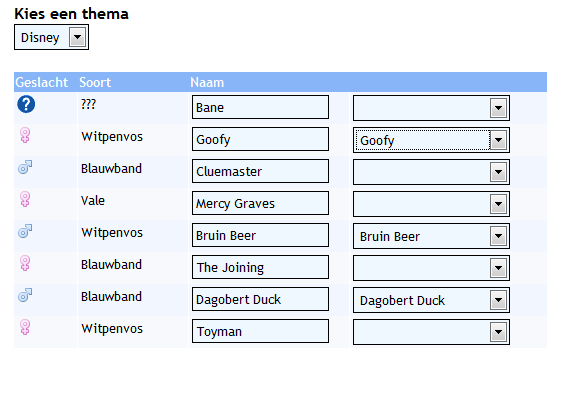Viewport: 570px width, 400px height.
Task: Click the Geslacht column header
Action: tap(41, 83)
